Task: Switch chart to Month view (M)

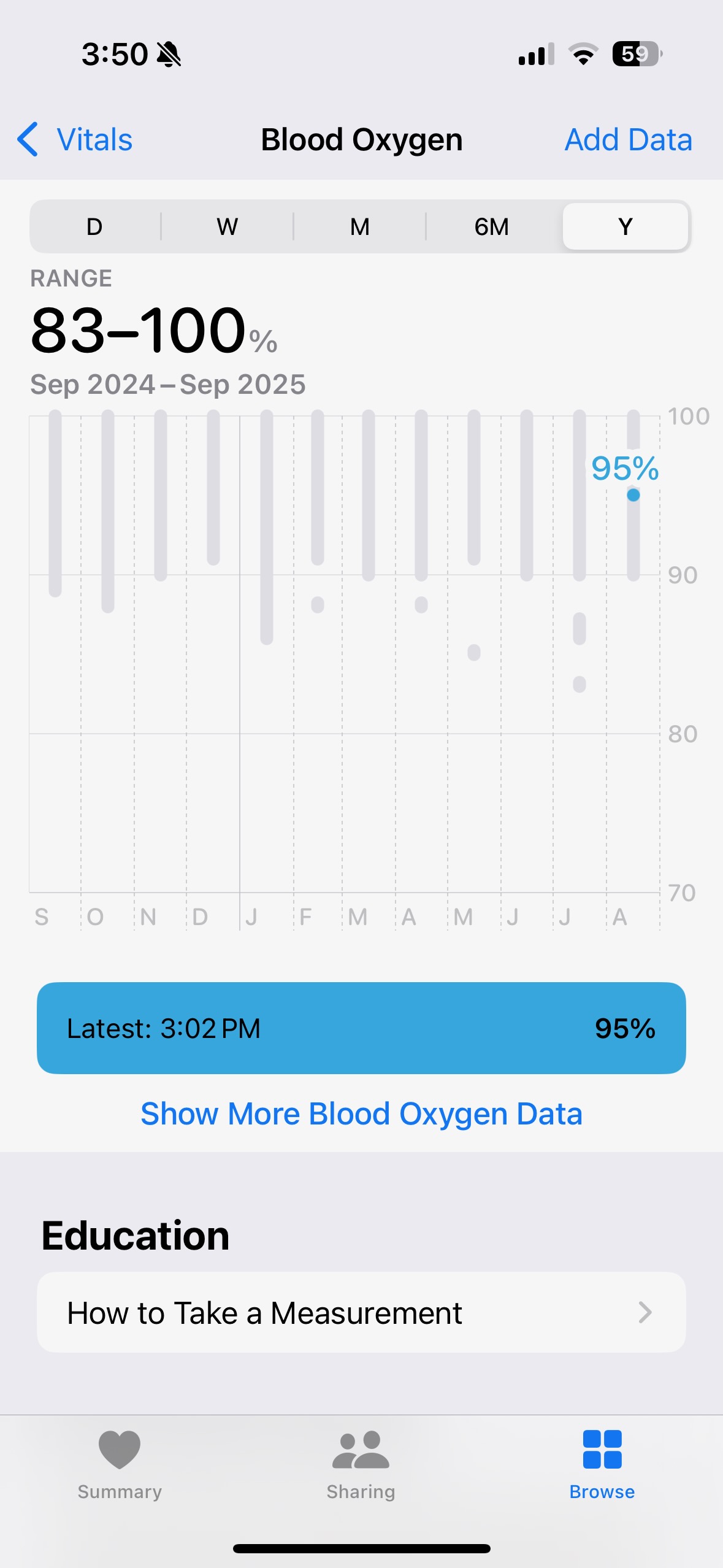Action: tap(359, 226)
